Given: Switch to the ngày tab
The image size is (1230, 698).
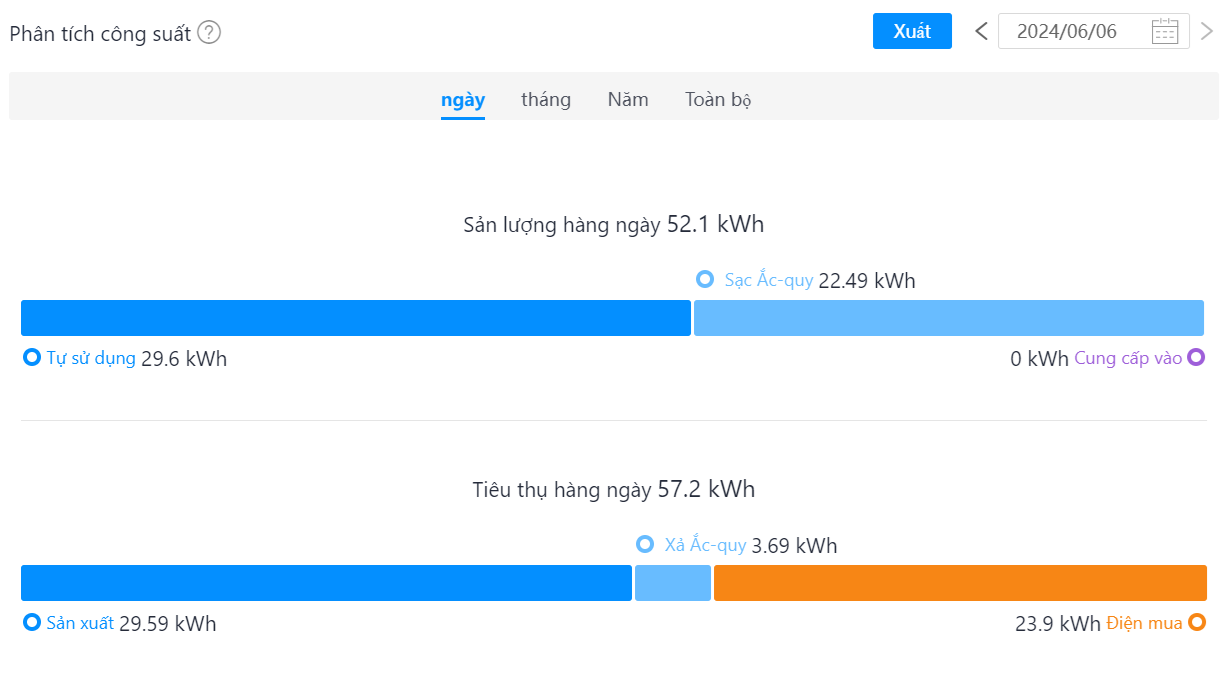Looking at the screenshot, I should (463, 100).
